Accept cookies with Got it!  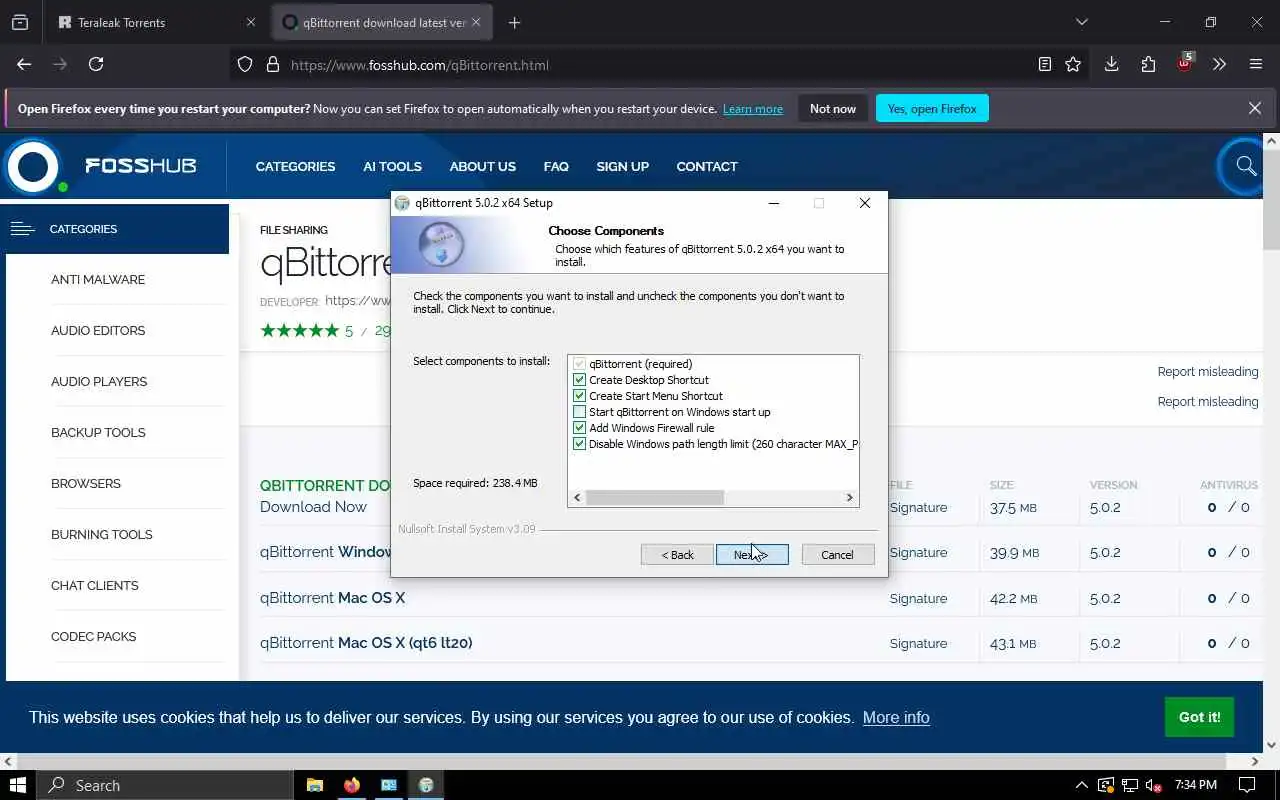[x=1199, y=717]
